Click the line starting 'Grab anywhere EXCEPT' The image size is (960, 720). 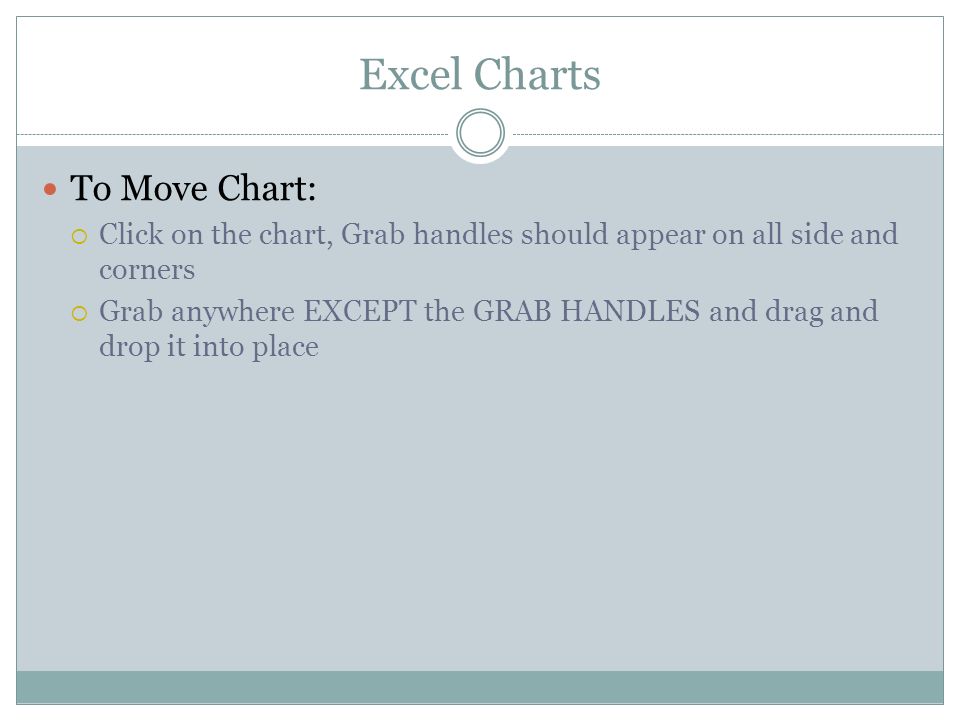489,312
